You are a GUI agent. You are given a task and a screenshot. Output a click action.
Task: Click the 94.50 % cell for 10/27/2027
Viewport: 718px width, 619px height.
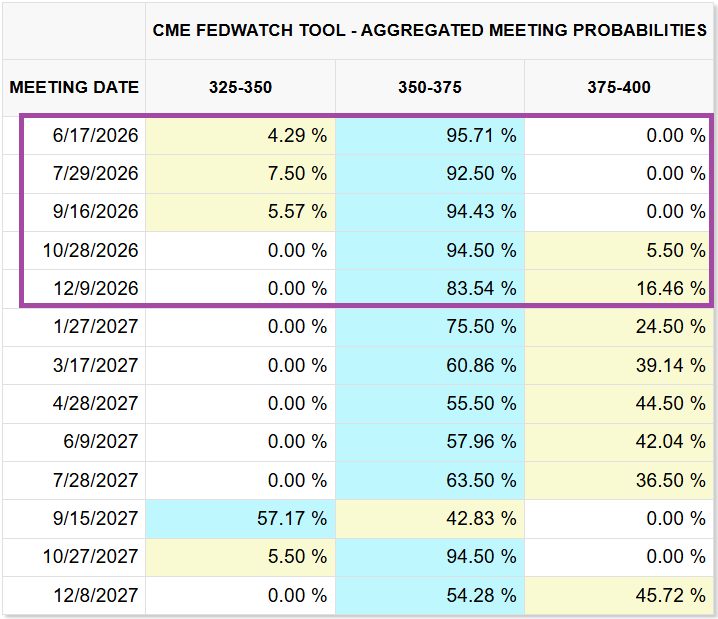click(430, 557)
